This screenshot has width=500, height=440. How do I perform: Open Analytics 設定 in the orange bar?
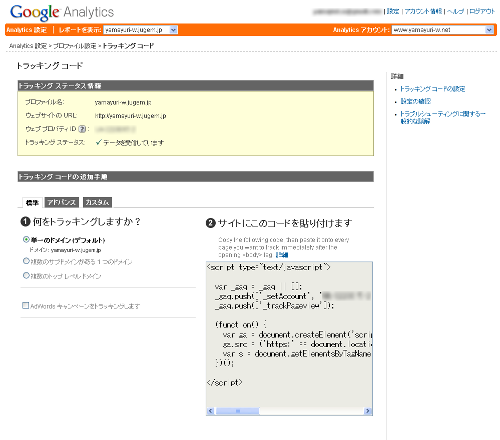(27, 30)
